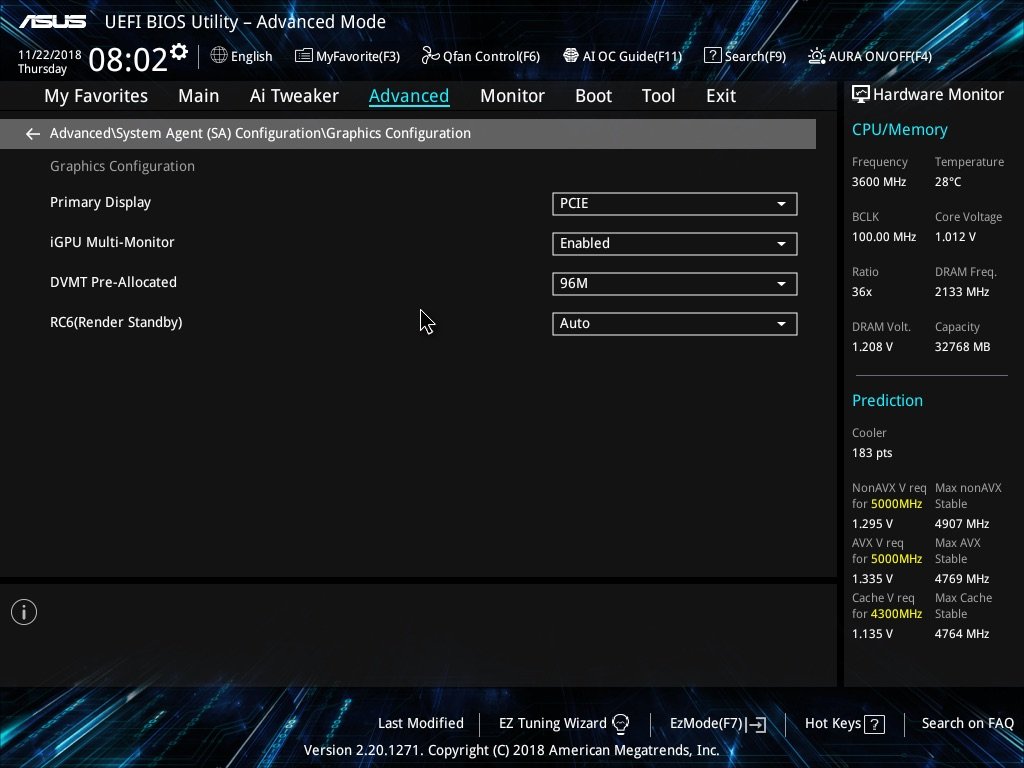This screenshot has height=768, width=1024.
Task: Click the iGPU Multi-Monitor label
Action: pyautogui.click(x=112, y=242)
